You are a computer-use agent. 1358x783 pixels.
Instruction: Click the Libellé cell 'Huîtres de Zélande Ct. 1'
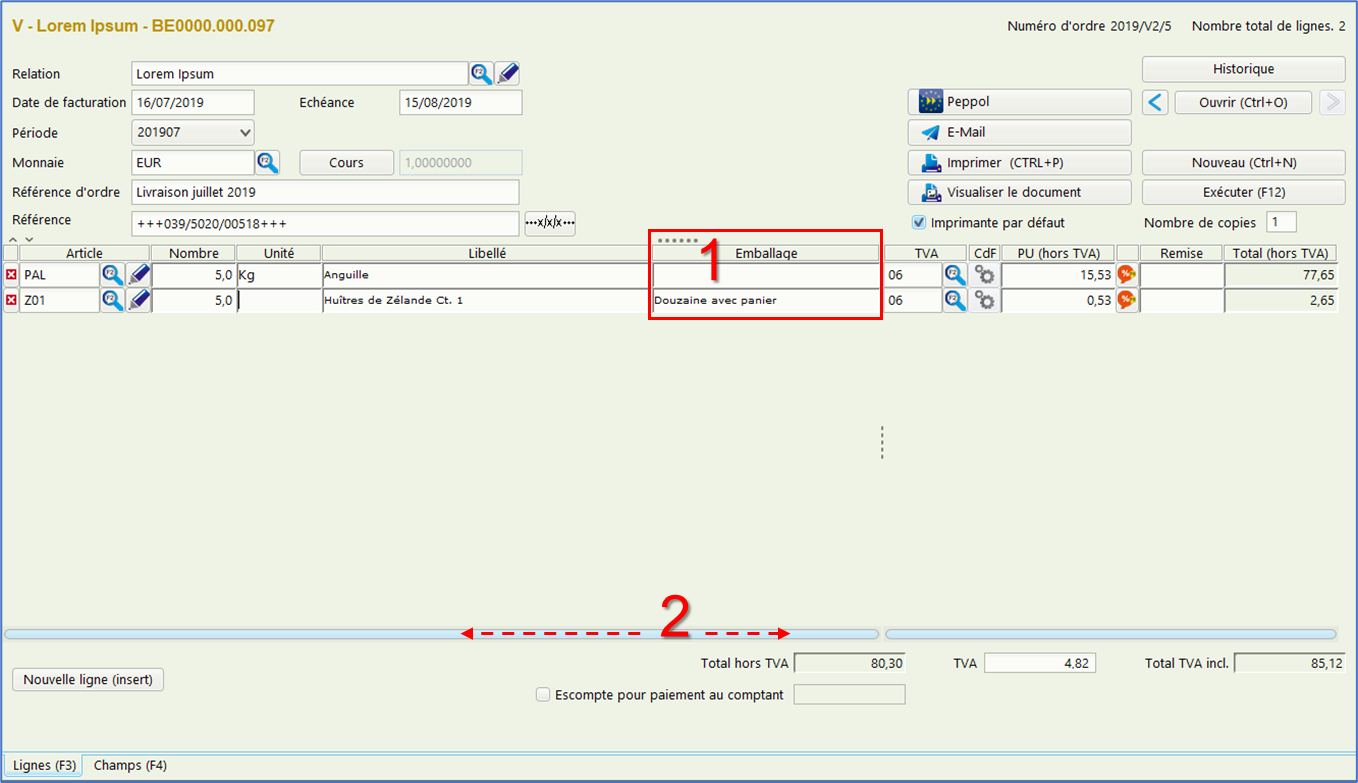(487, 300)
